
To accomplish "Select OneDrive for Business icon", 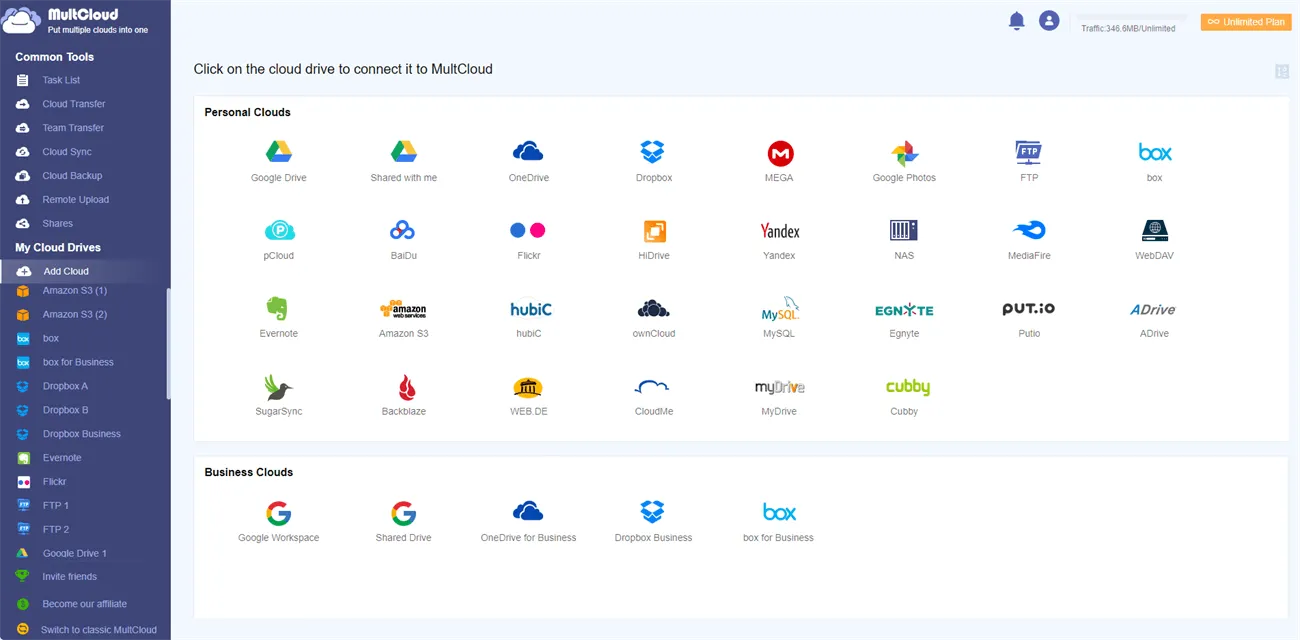I will (x=528, y=513).
